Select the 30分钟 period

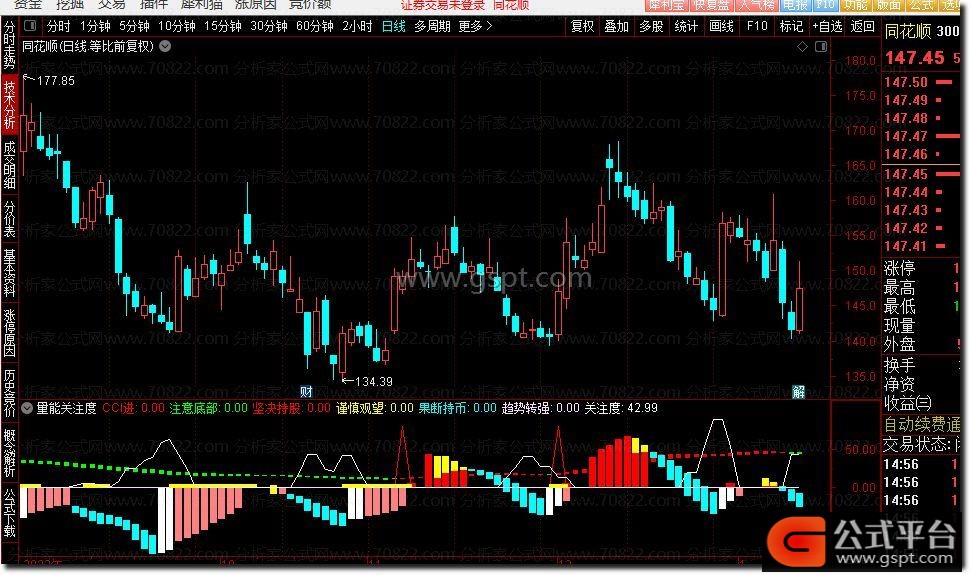pos(268,27)
